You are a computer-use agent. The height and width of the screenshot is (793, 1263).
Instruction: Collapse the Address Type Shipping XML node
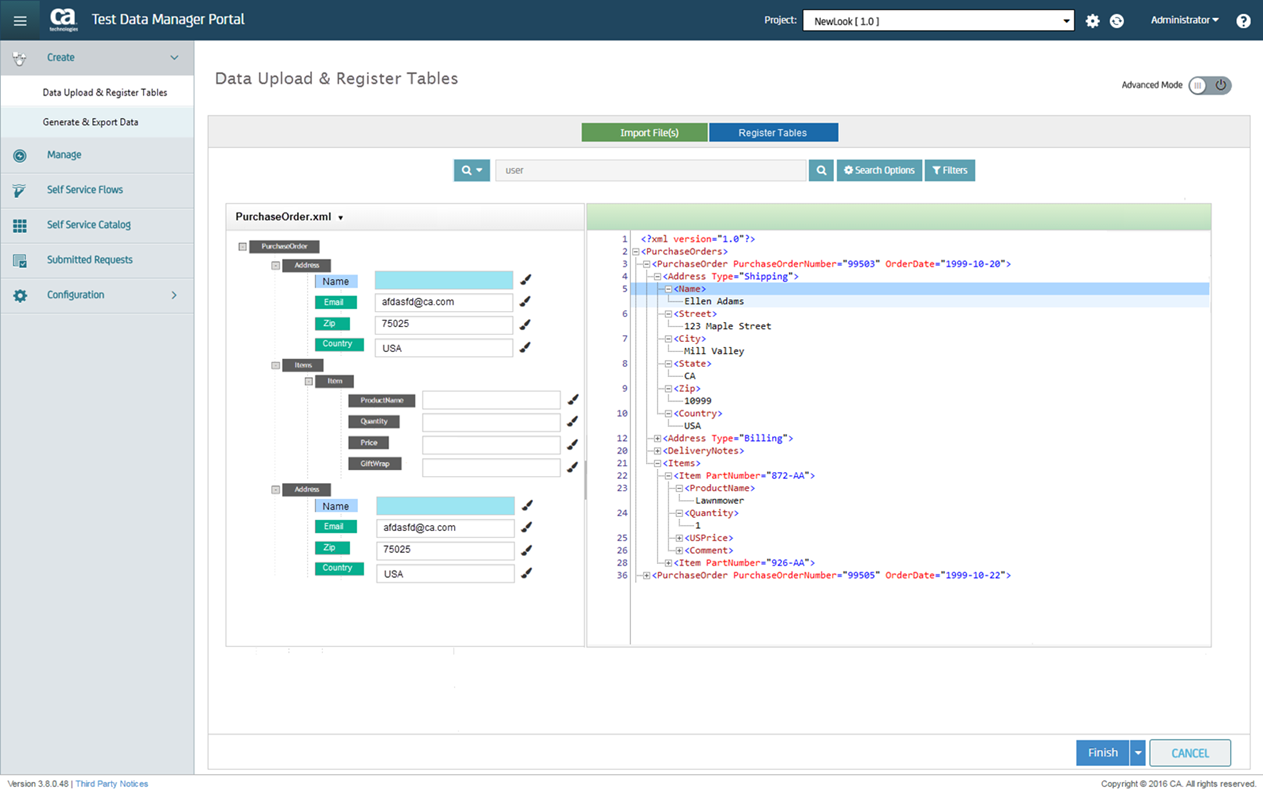pos(658,277)
